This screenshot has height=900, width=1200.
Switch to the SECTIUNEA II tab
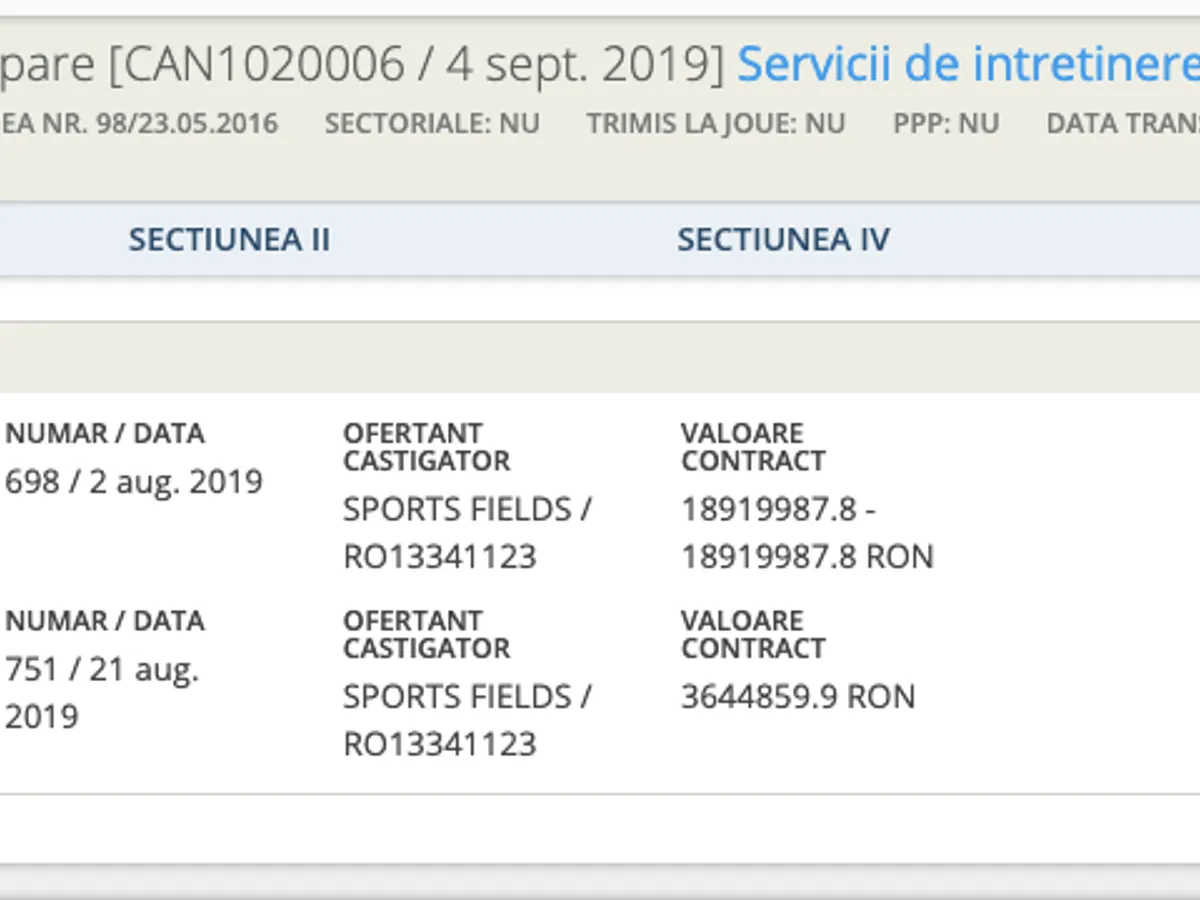(229, 240)
